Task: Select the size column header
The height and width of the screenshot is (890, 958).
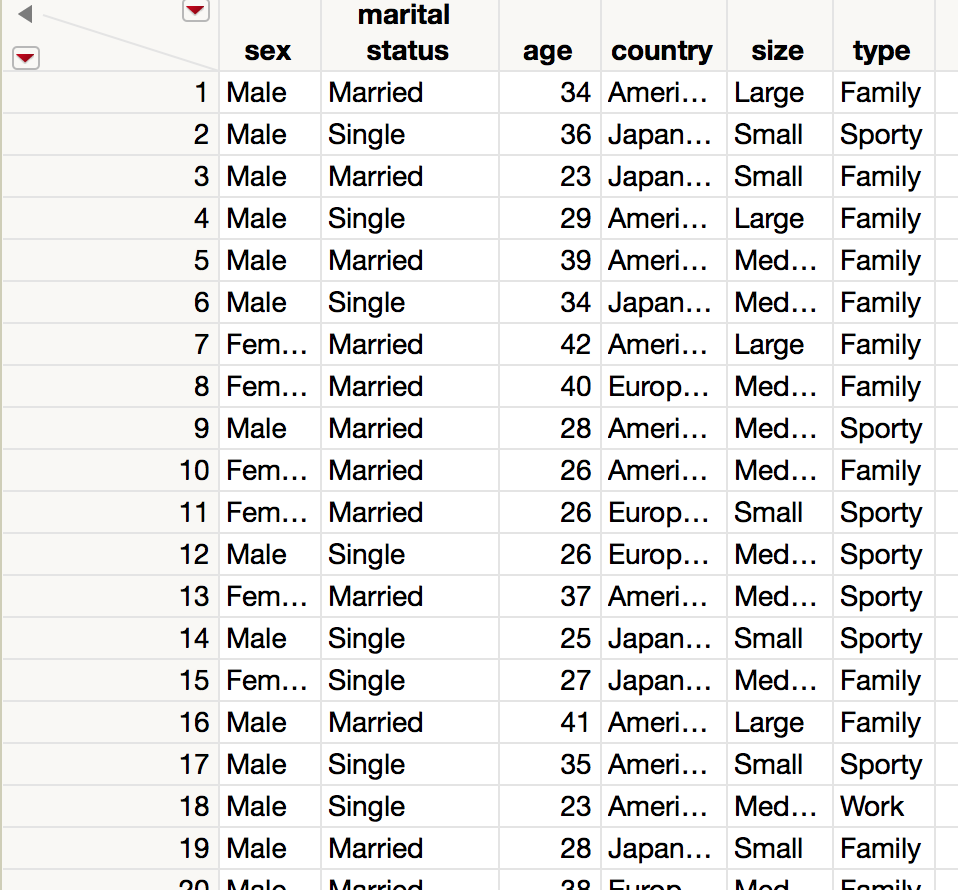Action: [777, 51]
